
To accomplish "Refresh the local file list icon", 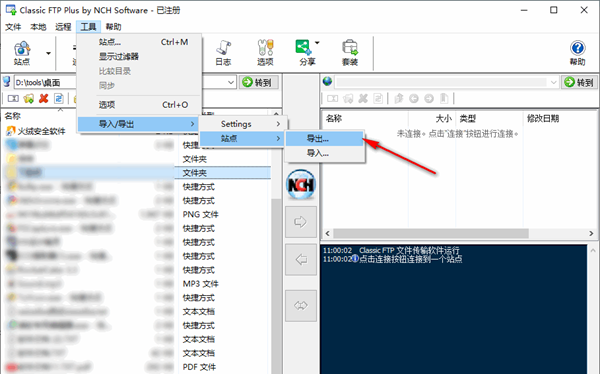I will (59, 99).
